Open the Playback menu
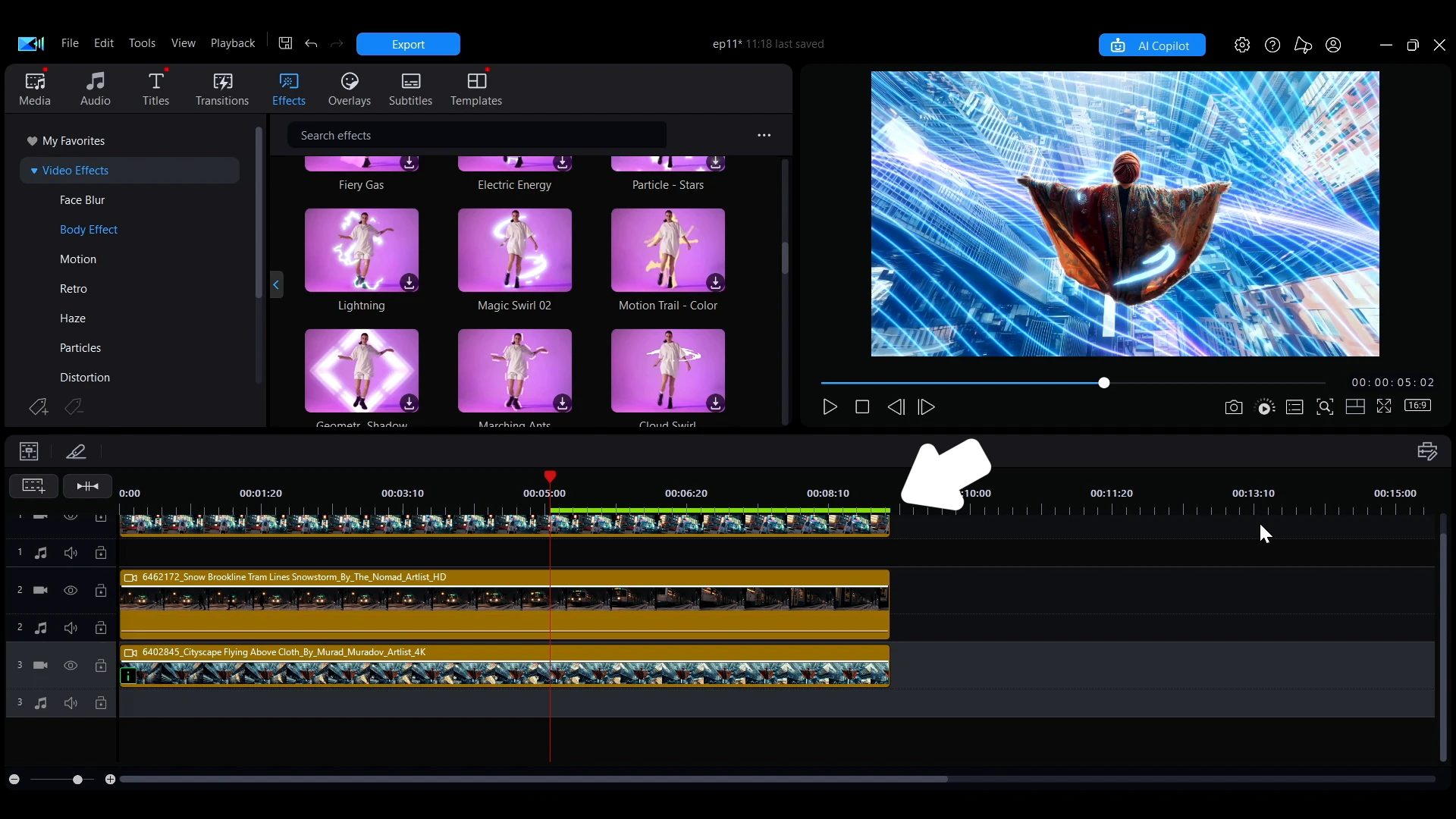The image size is (1456, 819). (233, 43)
